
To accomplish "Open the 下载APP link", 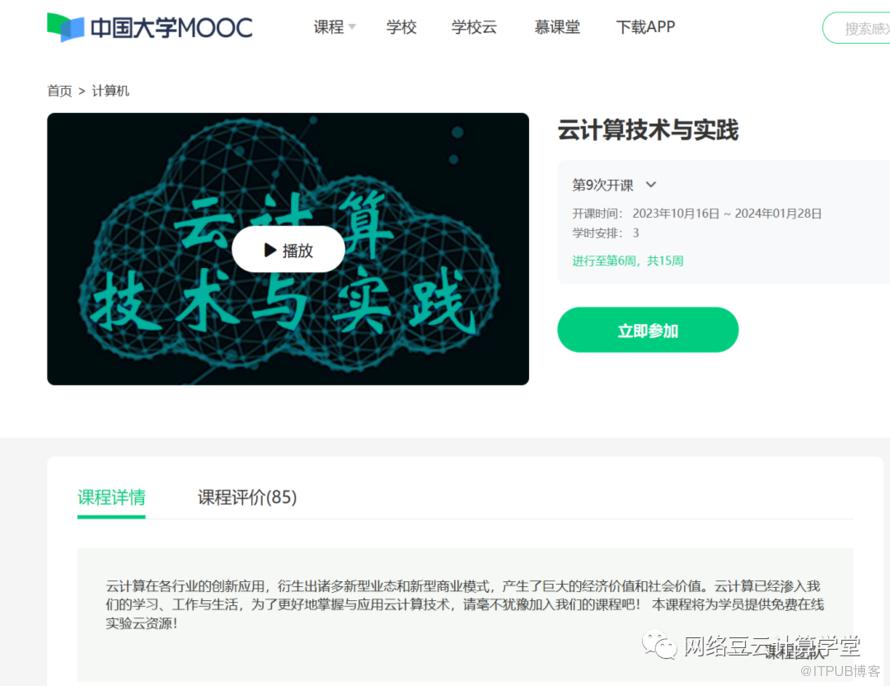I will (645, 27).
